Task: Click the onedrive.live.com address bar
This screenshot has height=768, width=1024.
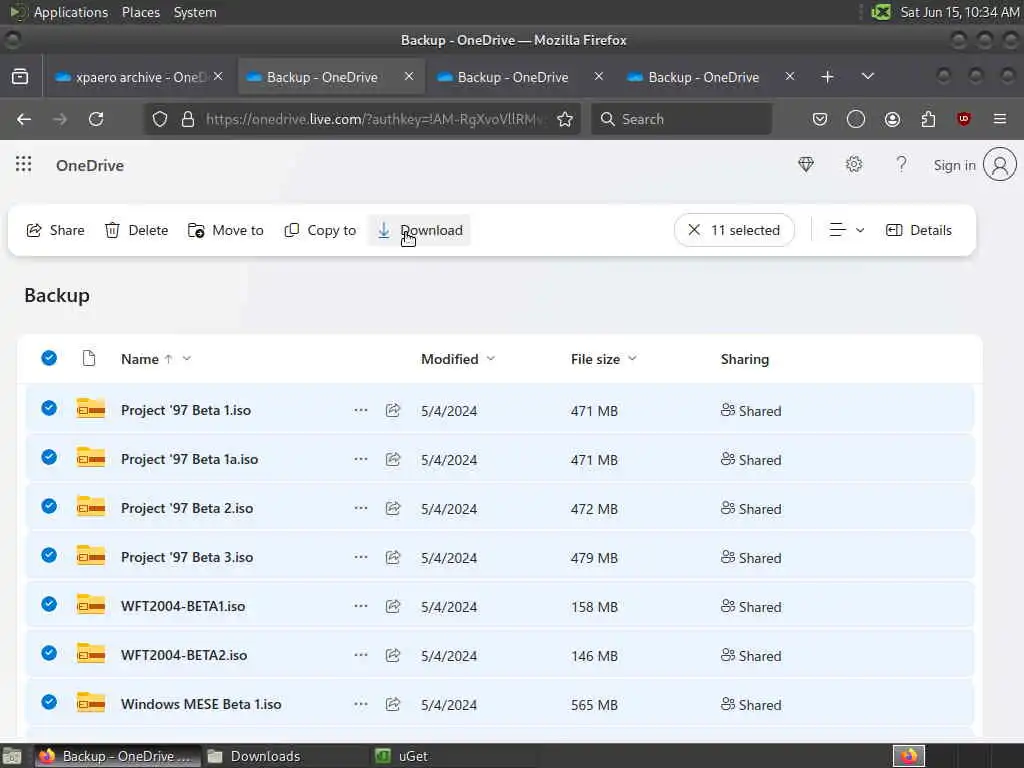Action: coord(373,119)
